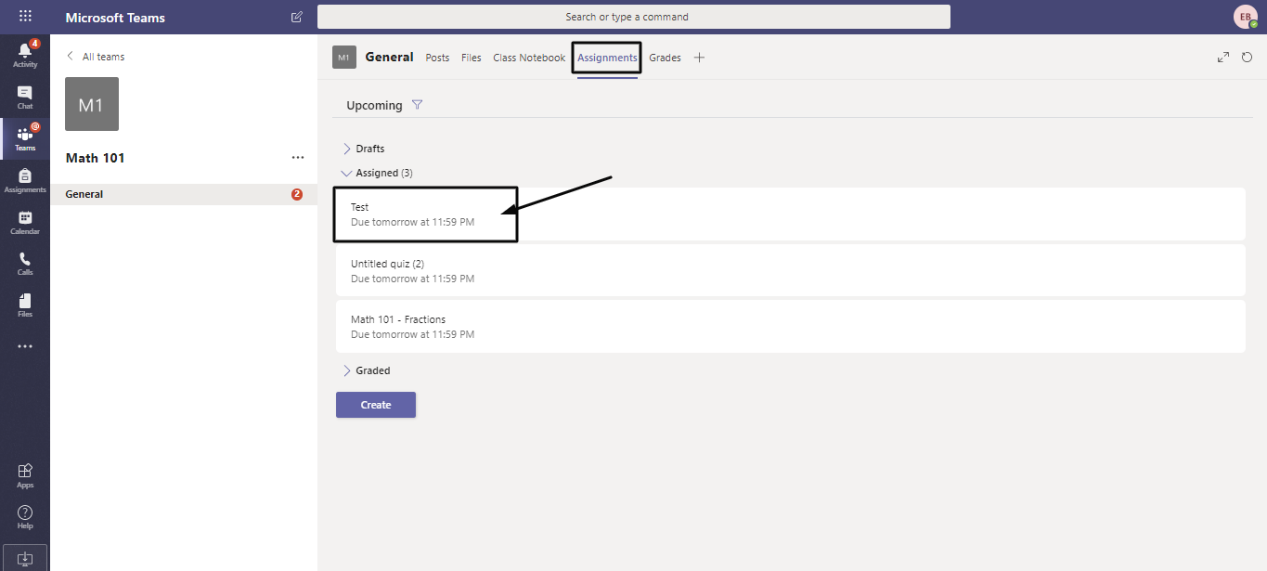This screenshot has height=571, width=1267.
Task: Open the Grades tab
Action: pyautogui.click(x=665, y=58)
